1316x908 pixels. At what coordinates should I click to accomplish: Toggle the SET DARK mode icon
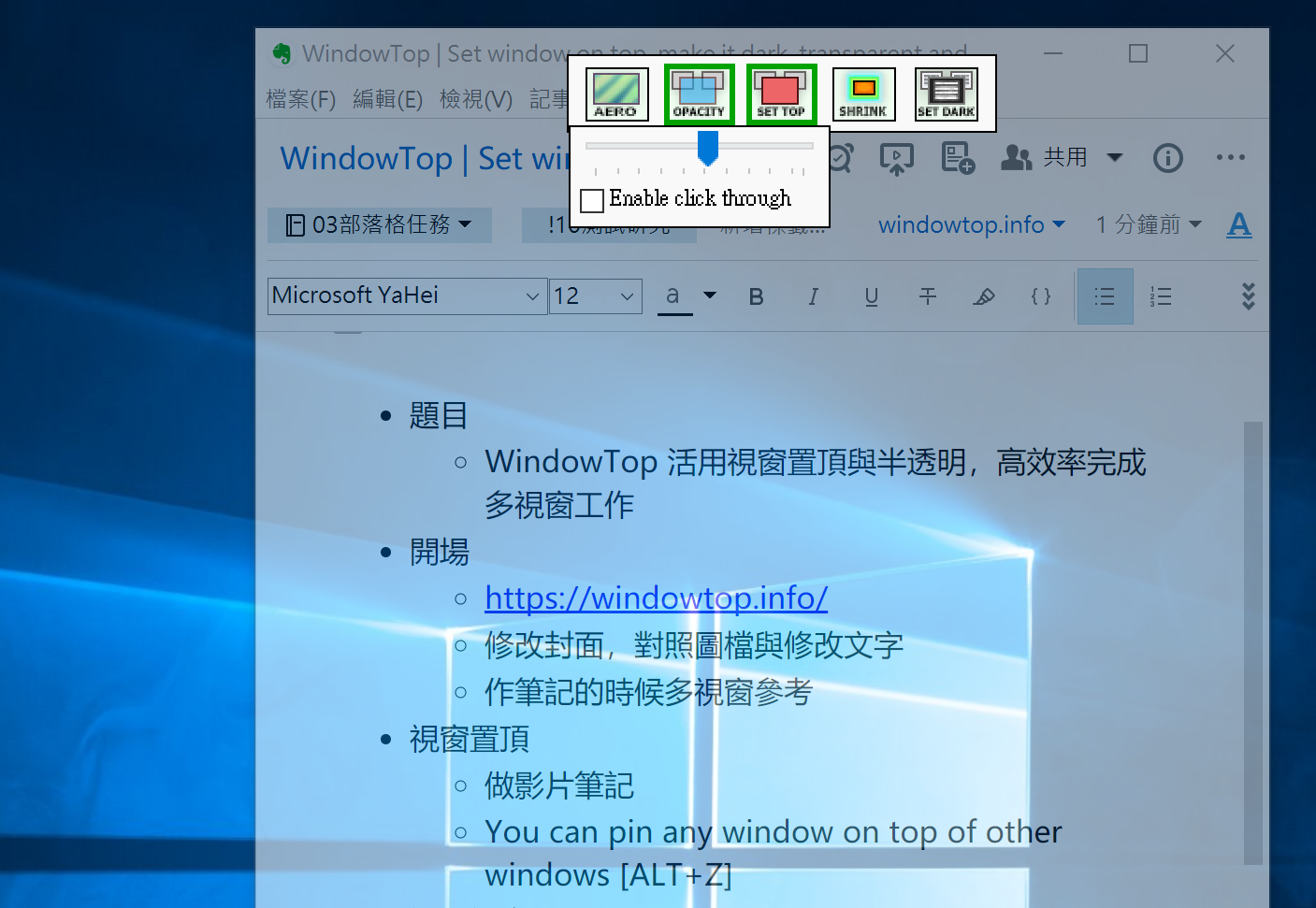(x=947, y=94)
